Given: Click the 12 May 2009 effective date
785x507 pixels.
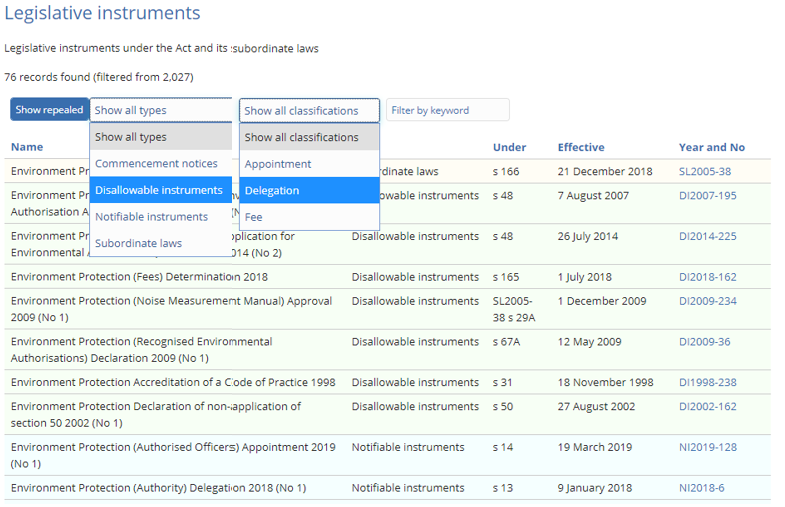Looking at the screenshot, I should pyautogui.click(x=589, y=342).
